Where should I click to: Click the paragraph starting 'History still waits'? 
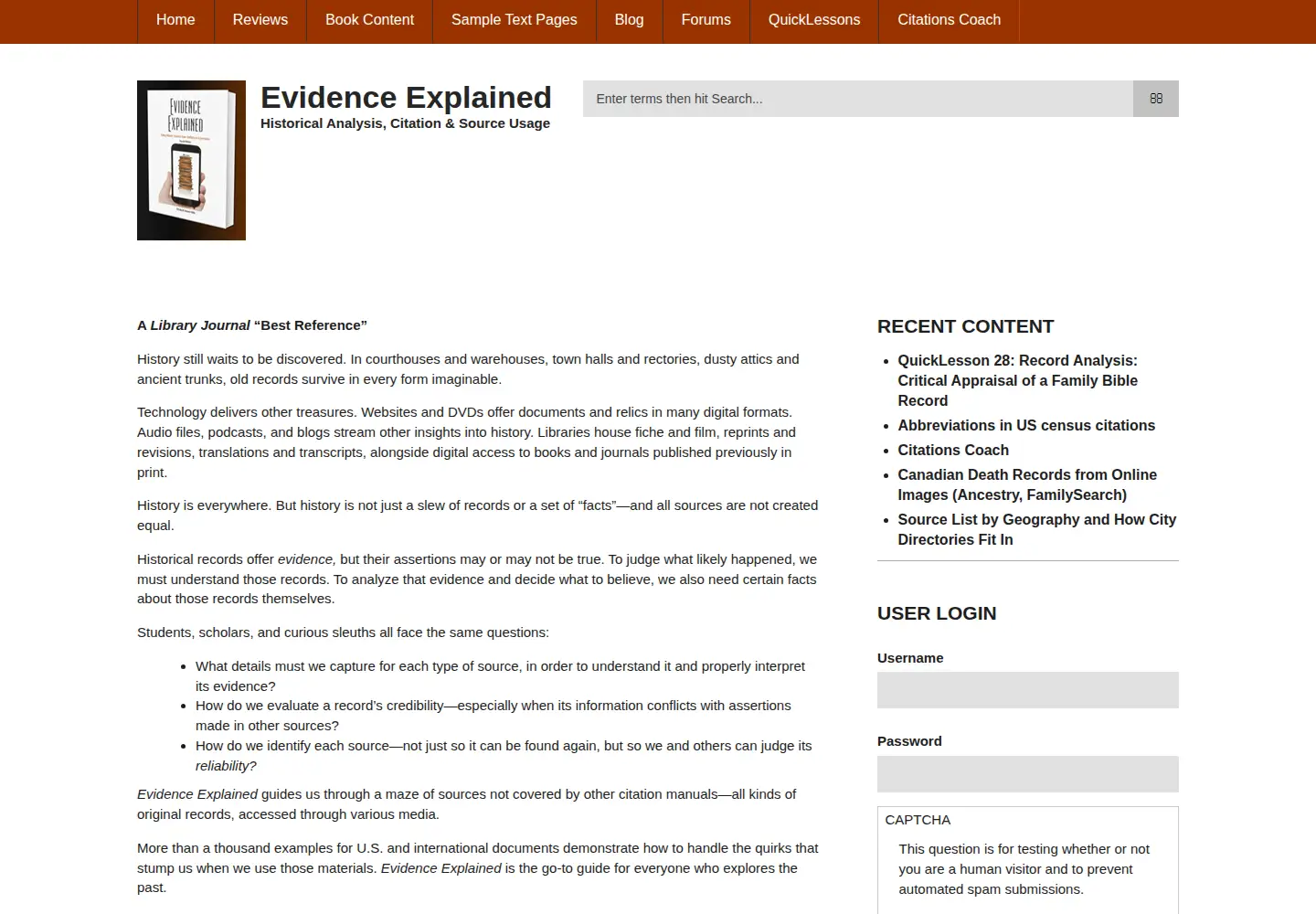pyautogui.click(x=468, y=369)
